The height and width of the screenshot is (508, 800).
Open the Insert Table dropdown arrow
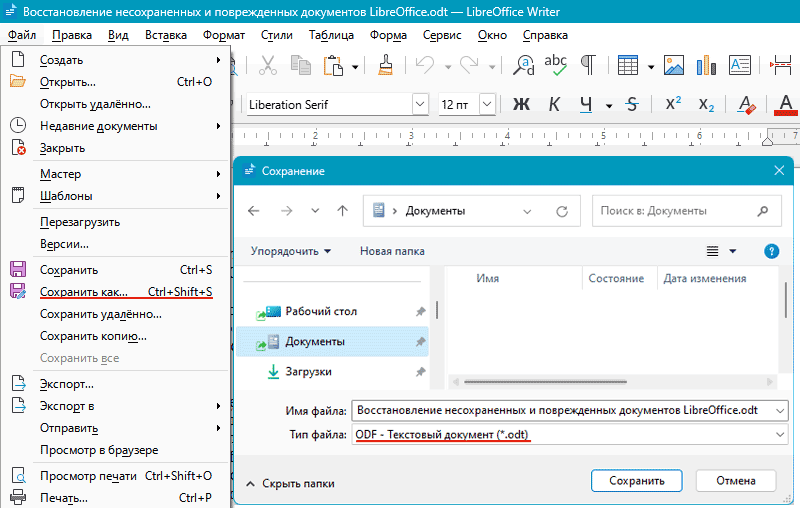click(x=651, y=67)
